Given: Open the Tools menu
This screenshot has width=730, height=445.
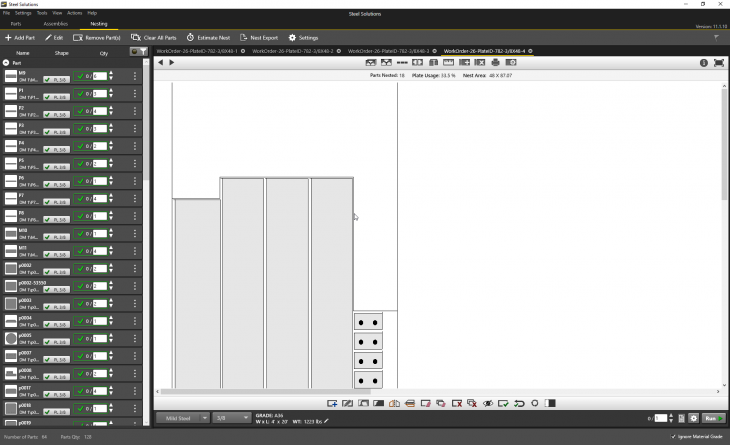Looking at the screenshot, I should [x=42, y=13].
